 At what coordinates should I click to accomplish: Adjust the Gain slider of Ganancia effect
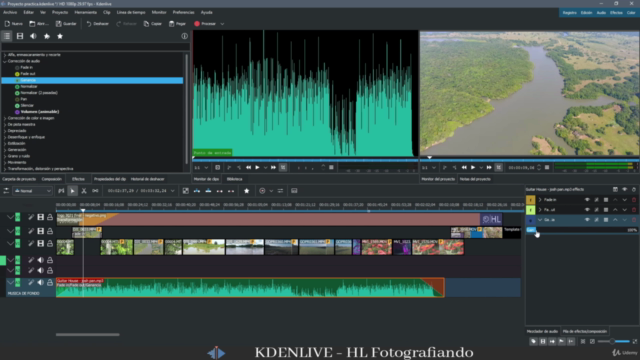tap(582, 230)
